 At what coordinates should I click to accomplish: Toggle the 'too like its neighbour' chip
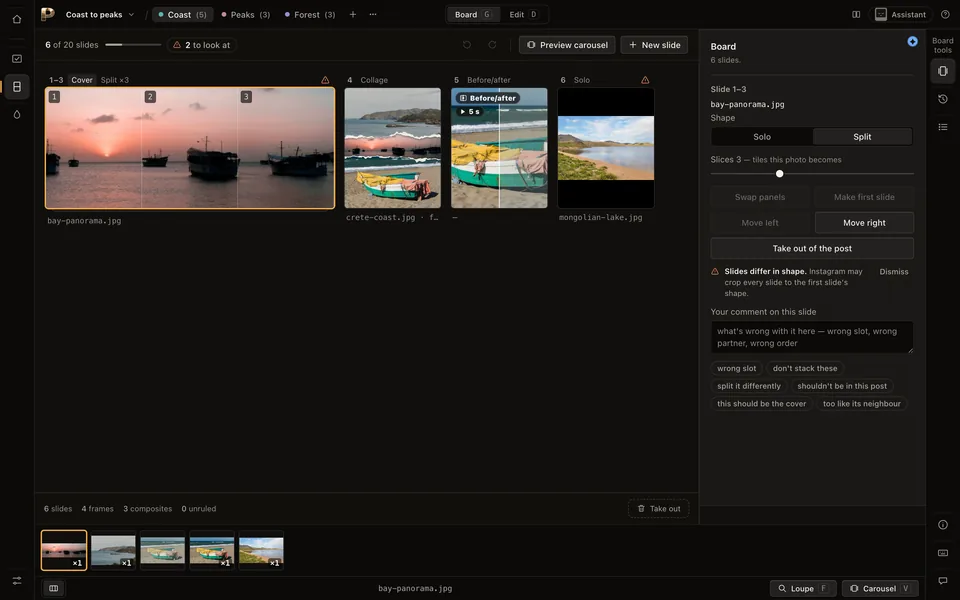pyautogui.click(x=861, y=403)
